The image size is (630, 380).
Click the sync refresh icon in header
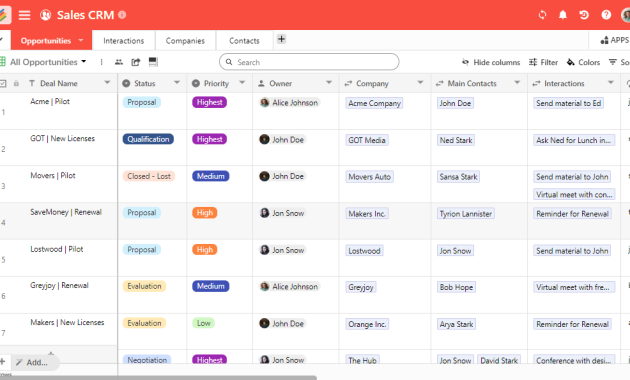(x=542, y=15)
